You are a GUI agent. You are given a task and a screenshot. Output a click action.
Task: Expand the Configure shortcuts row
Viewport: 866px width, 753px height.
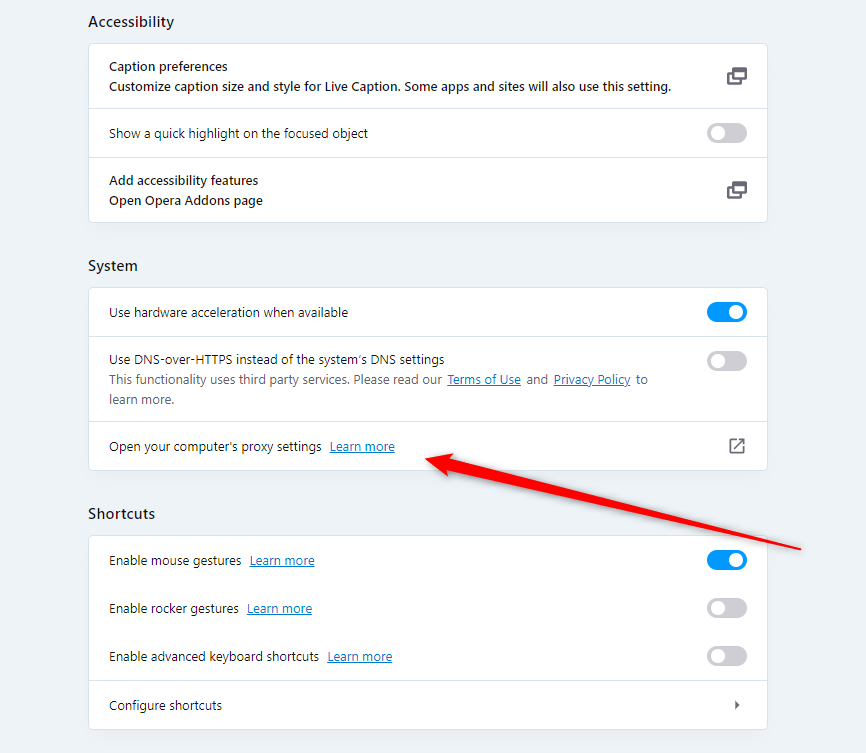tap(737, 705)
